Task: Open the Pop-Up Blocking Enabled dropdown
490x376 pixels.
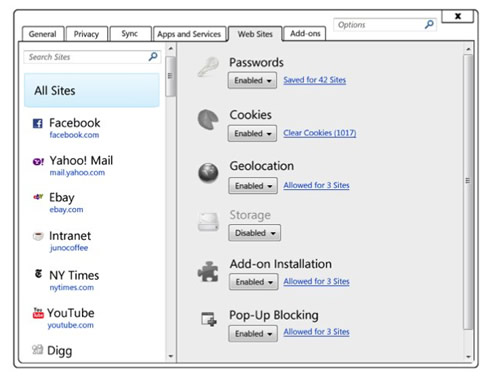Action: tap(253, 333)
